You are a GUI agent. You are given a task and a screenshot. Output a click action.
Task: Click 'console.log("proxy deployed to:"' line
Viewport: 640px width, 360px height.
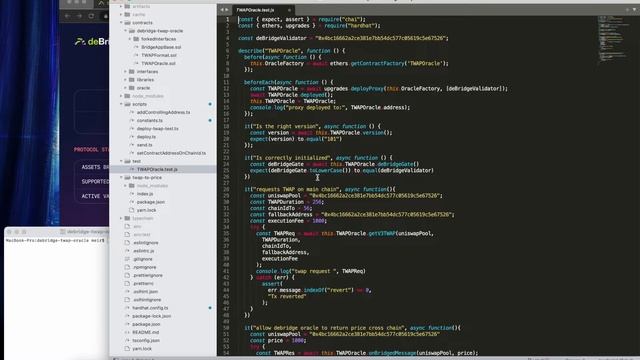pos(330,107)
